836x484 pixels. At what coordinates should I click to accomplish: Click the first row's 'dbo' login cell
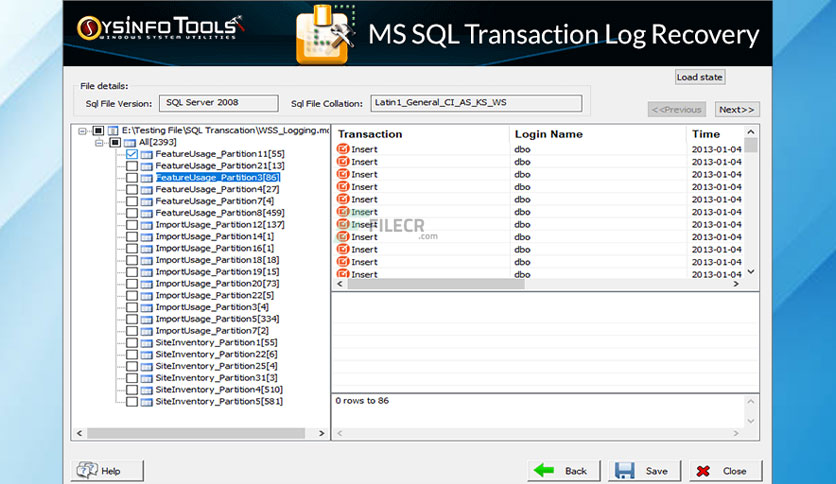522,149
